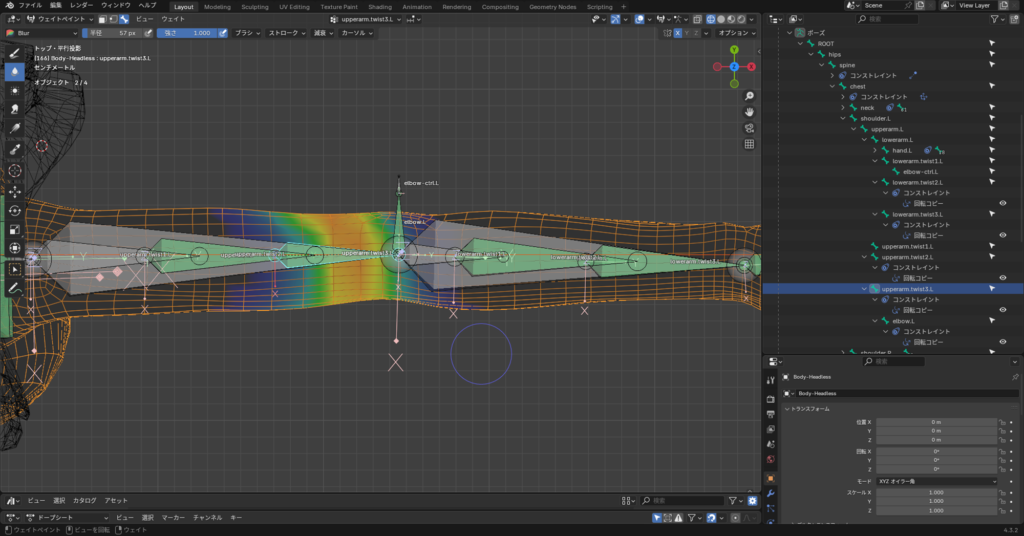Open the Tool properties tab icon
Image resolution: width=1024 pixels, height=536 pixels.
pos(770,380)
